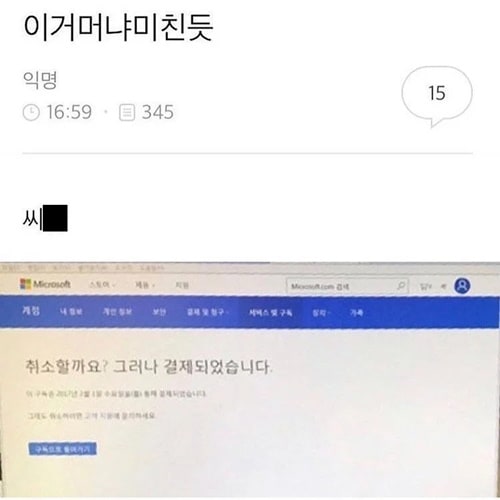Click the clock icon beside 16:59
500x500 pixels.
pos(31,112)
